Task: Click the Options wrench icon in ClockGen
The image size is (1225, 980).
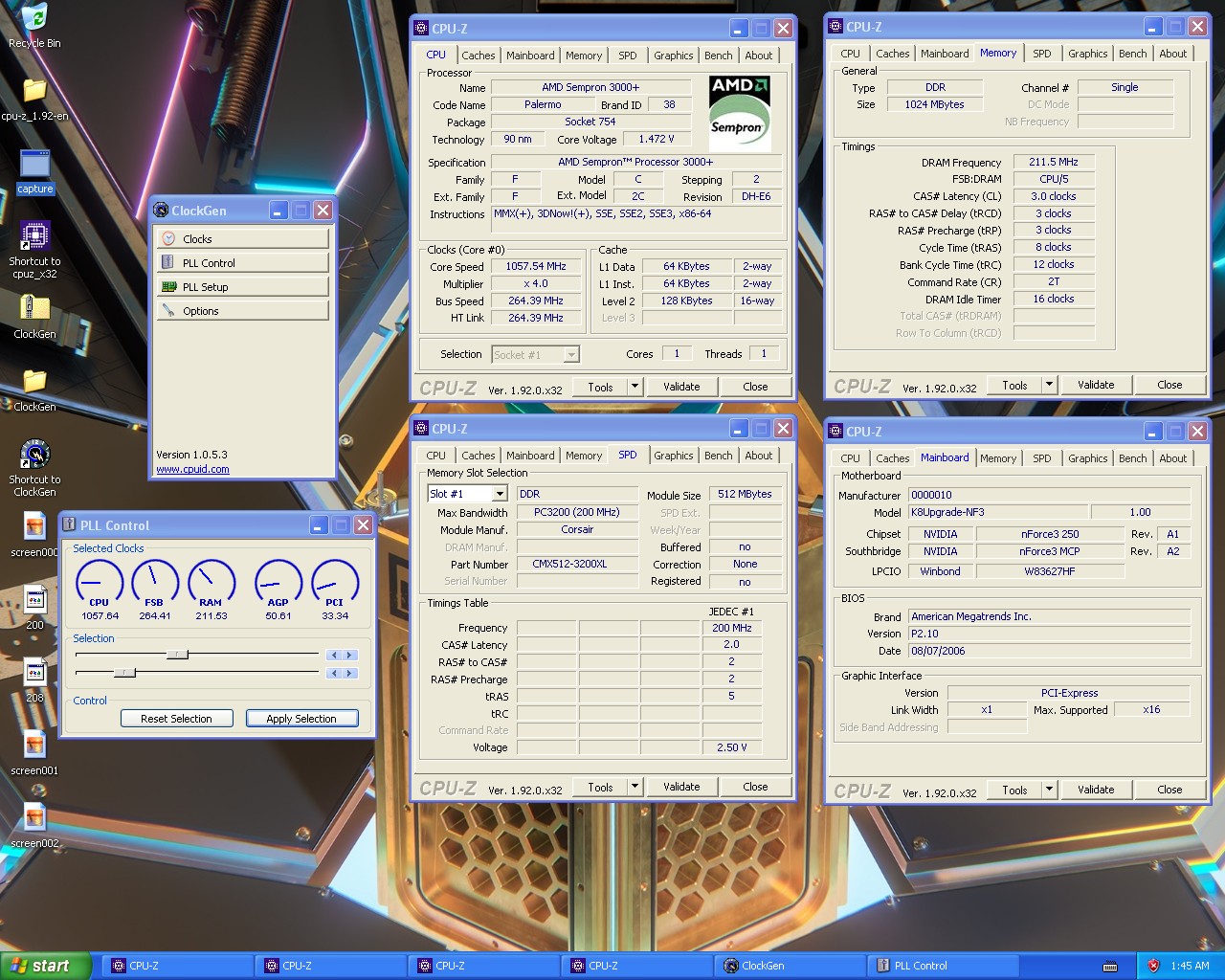Action: pyautogui.click(x=169, y=310)
